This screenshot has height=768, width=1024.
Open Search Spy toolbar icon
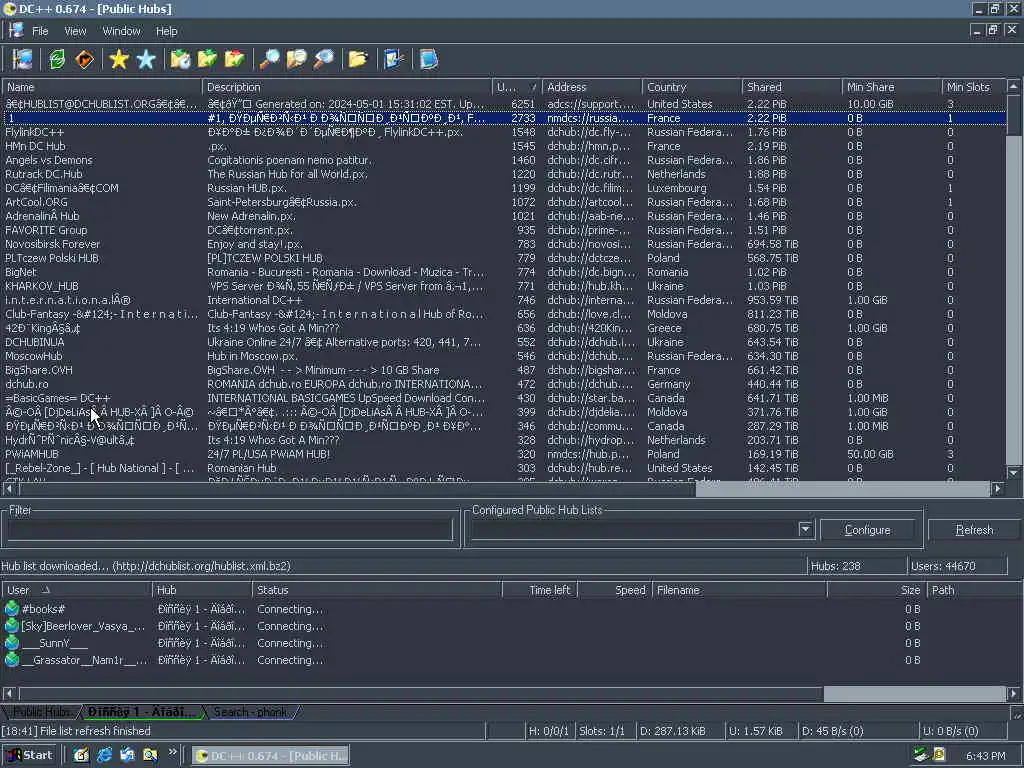coord(323,59)
